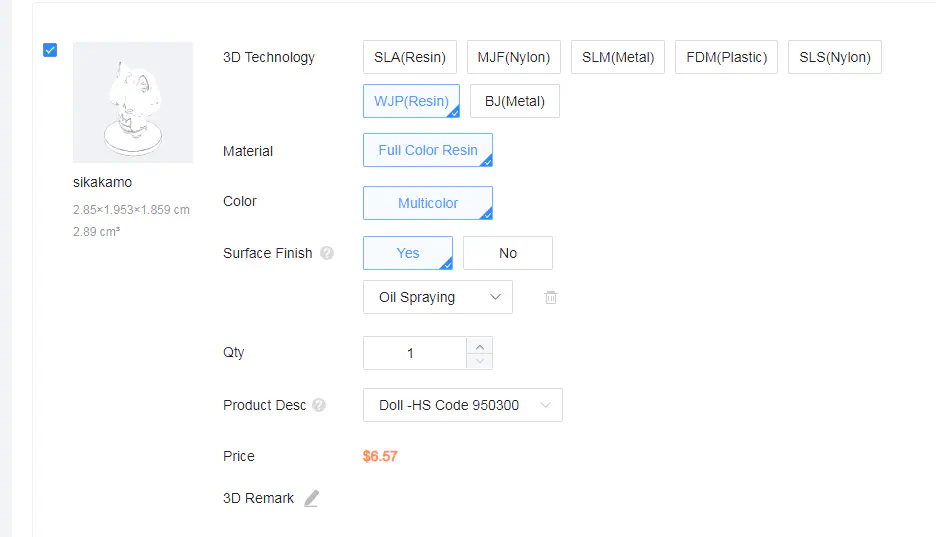This screenshot has width=936, height=537.
Task: Choose MJF(Nylon) technology option
Action: pos(514,57)
